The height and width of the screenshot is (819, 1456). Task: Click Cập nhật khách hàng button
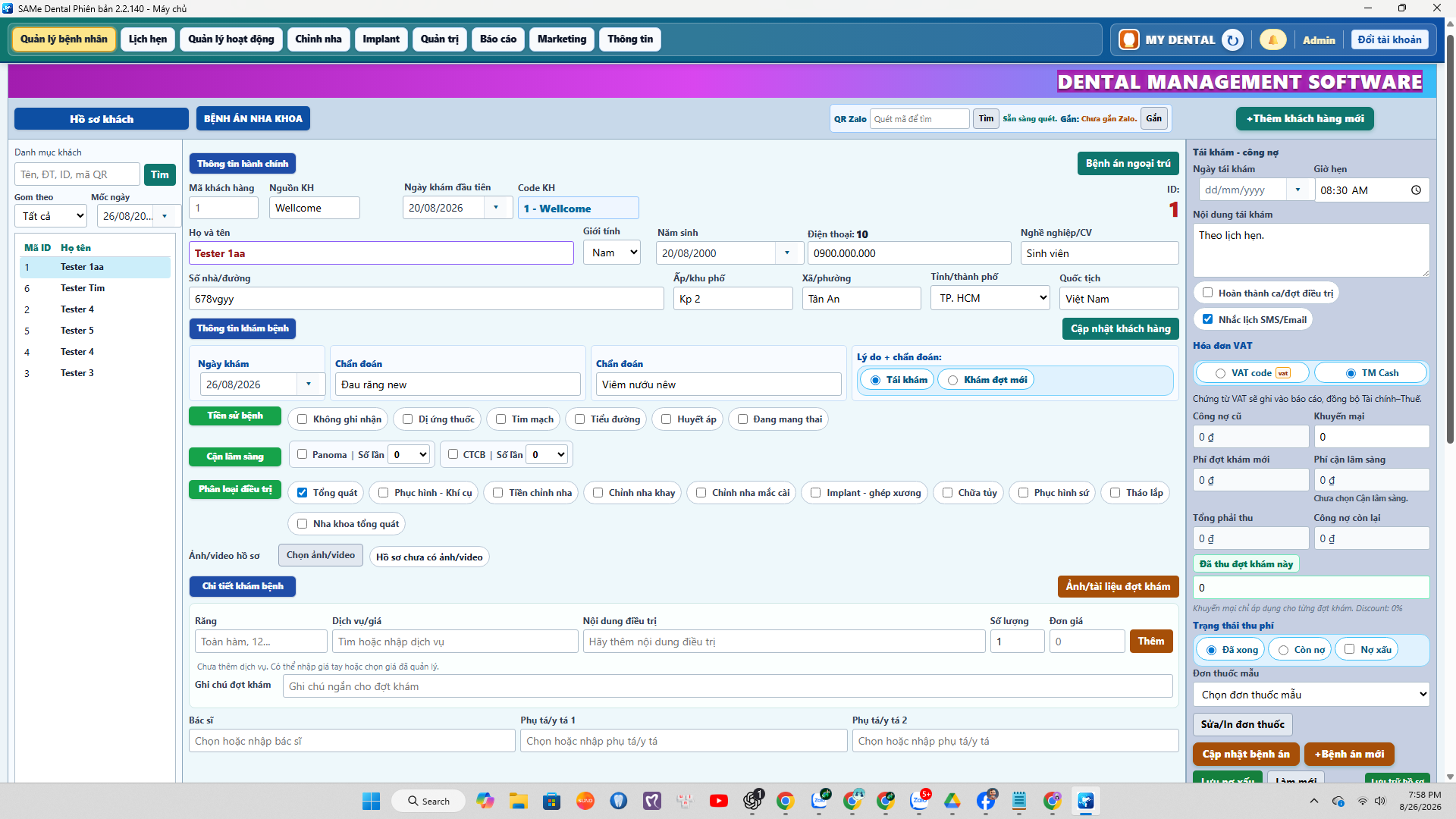pos(1121,328)
